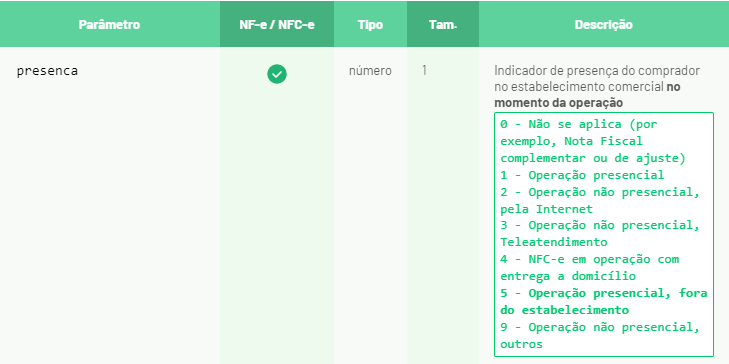Image resolution: width=729 pixels, height=364 pixels.
Task: Click the bold 'momento da operação' text
Action: (x=558, y=103)
